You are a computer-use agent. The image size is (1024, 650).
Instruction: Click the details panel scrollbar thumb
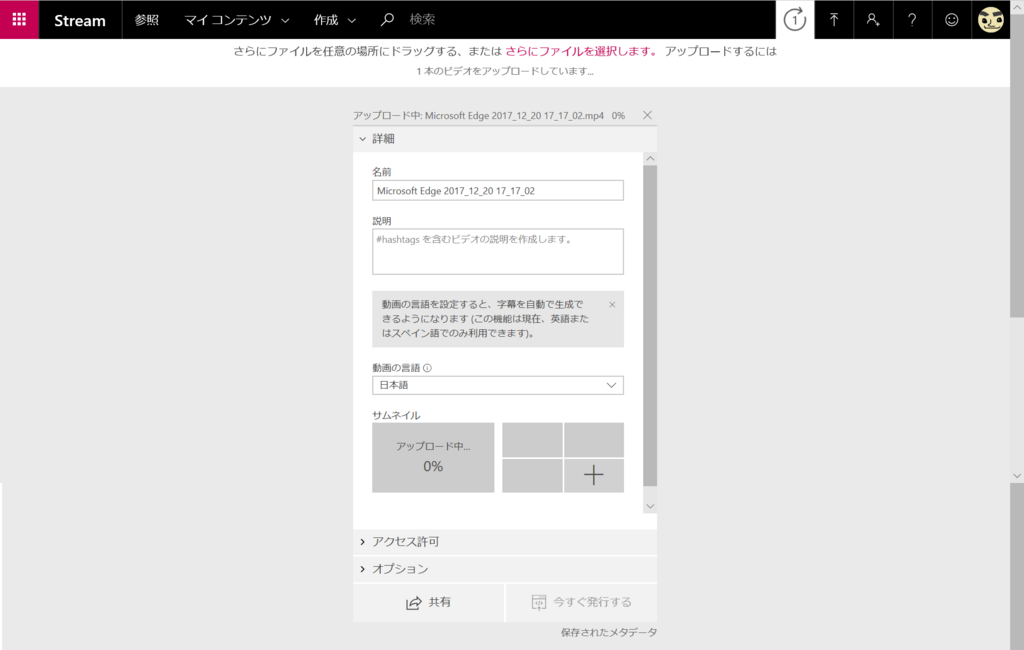(650, 325)
